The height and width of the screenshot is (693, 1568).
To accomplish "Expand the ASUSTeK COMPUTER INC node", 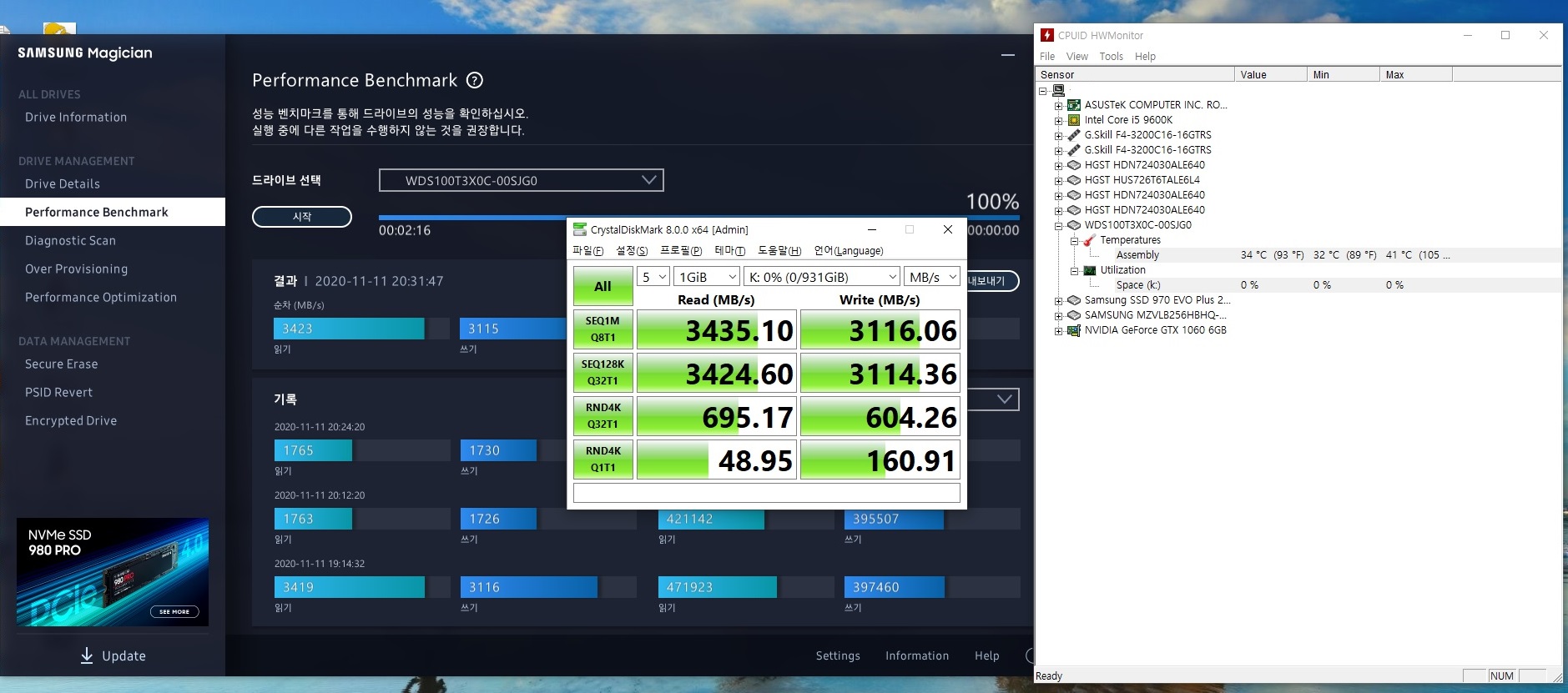I will [1059, 105].
